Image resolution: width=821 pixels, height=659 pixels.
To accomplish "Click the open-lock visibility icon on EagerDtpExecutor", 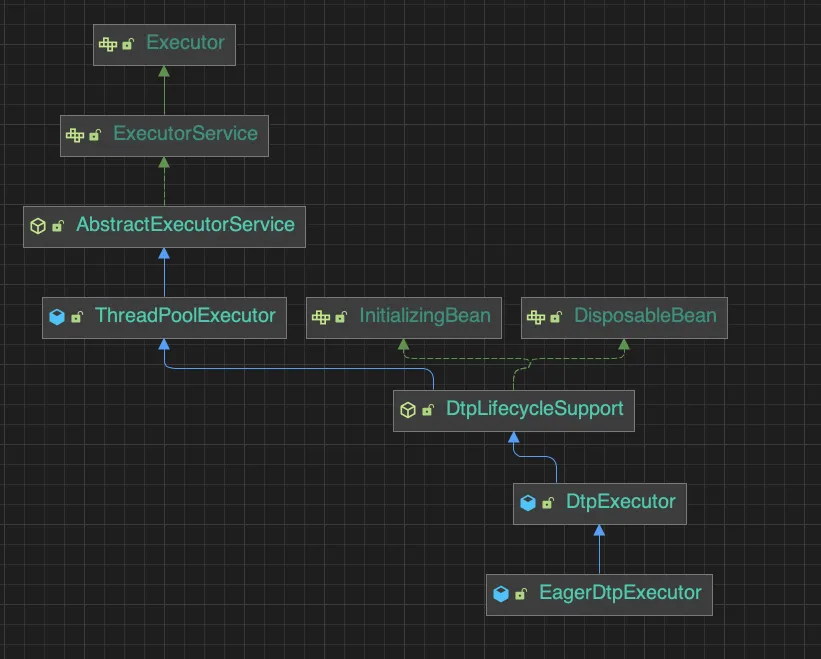I will click(x=521, y=594).
